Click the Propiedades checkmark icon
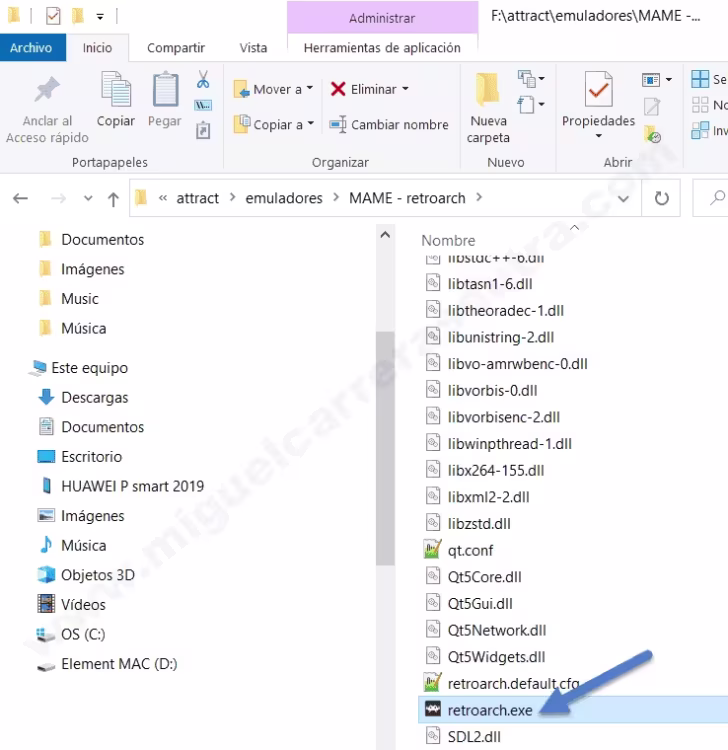 click(598, 89)
